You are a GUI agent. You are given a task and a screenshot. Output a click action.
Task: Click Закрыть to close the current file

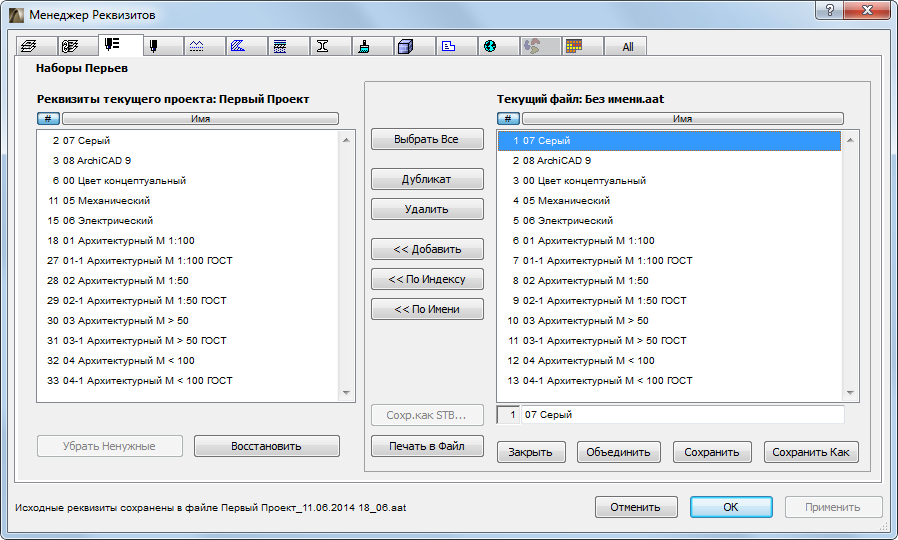pyautogui.click(x=531, y=452)
